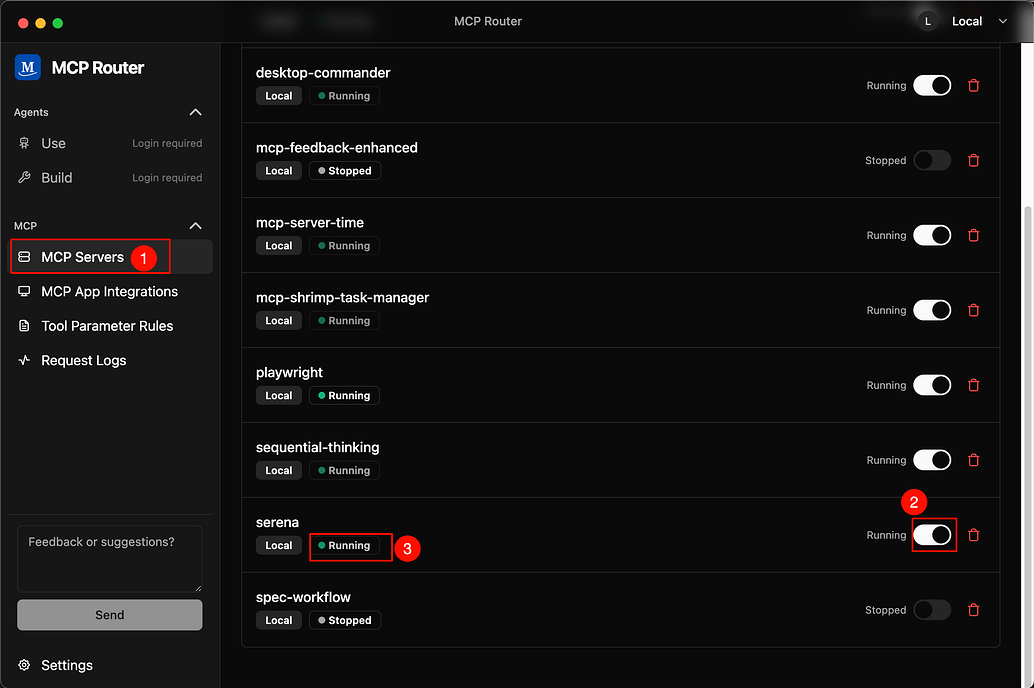The width and height of the screenshot is (1034, 688).
Task: Click the playwright server name
Action: coord(289,373)
